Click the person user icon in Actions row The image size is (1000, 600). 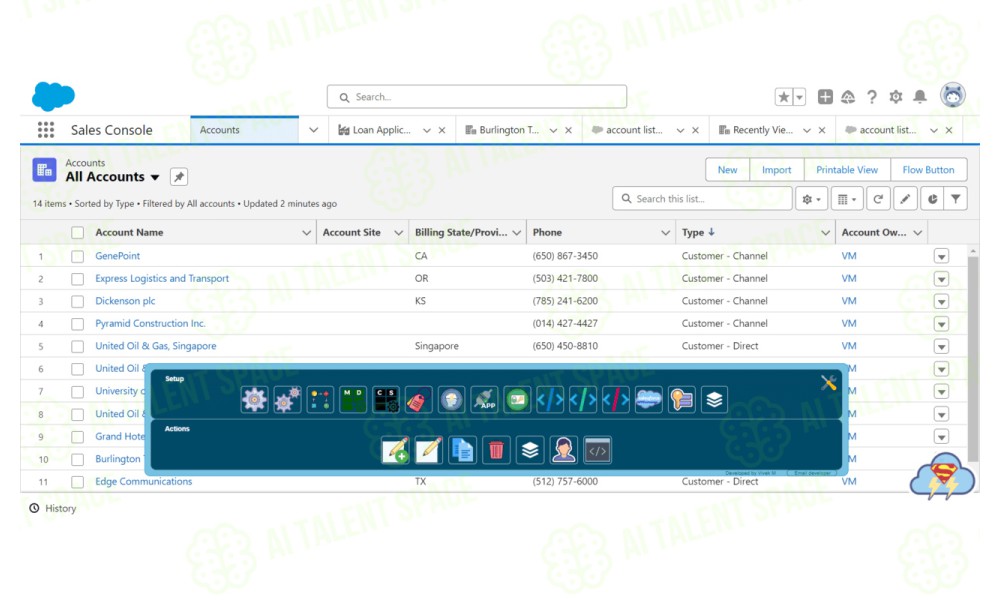pyautogui.click(x=564, y=450)
